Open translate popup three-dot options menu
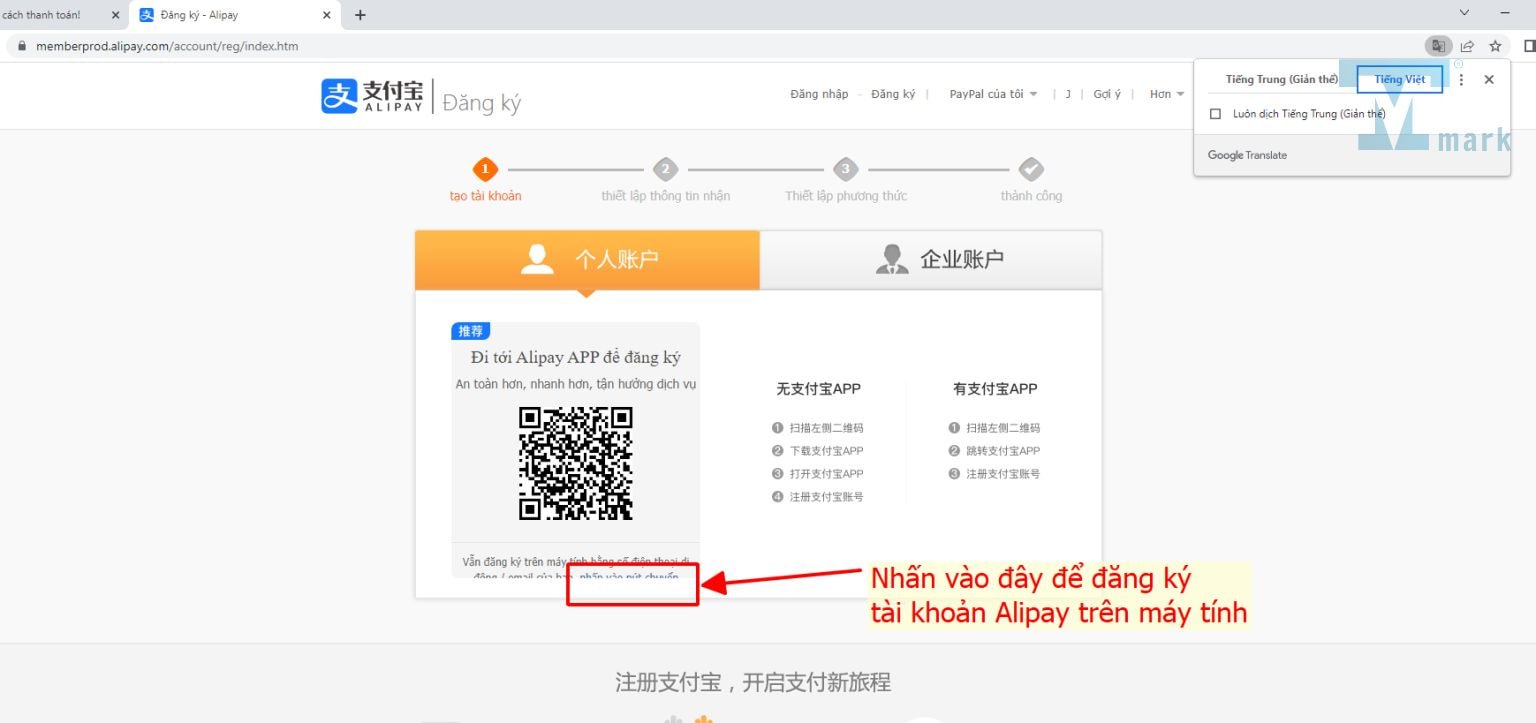Image resolution: width=1536 pixels, height=723 pixels. pos(1461,80)
